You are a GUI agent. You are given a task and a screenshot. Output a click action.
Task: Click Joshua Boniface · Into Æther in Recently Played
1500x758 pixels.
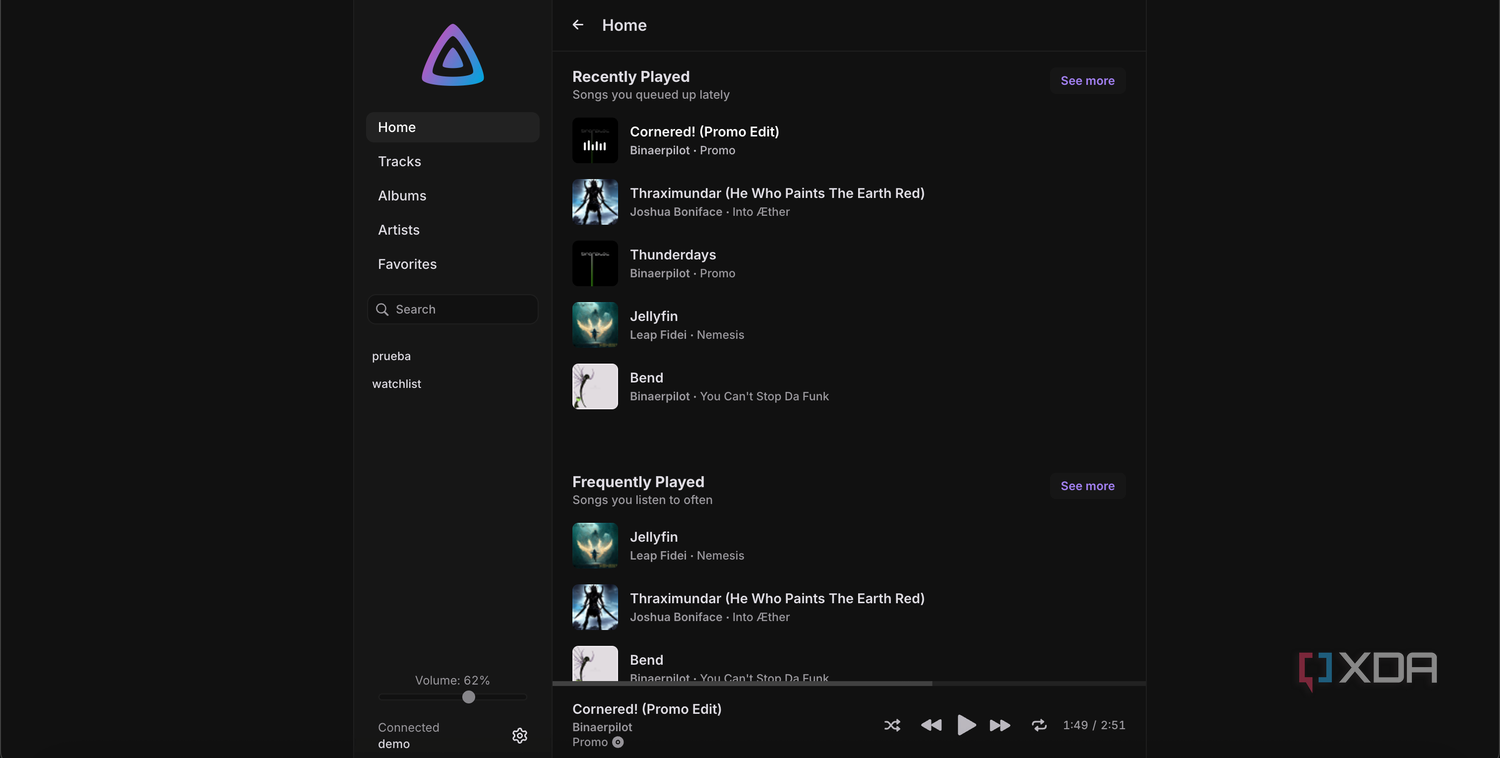point(710,212)
